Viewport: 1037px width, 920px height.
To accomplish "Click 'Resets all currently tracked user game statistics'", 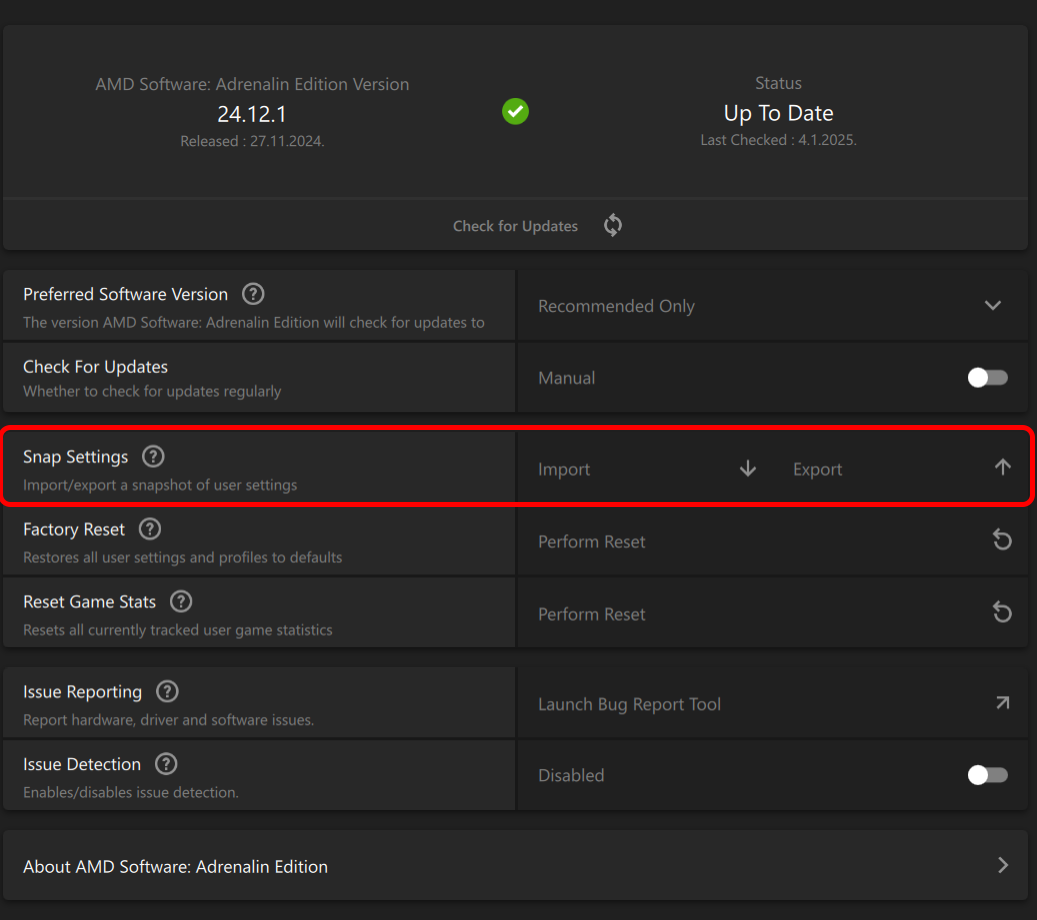I will coord(178,630).
